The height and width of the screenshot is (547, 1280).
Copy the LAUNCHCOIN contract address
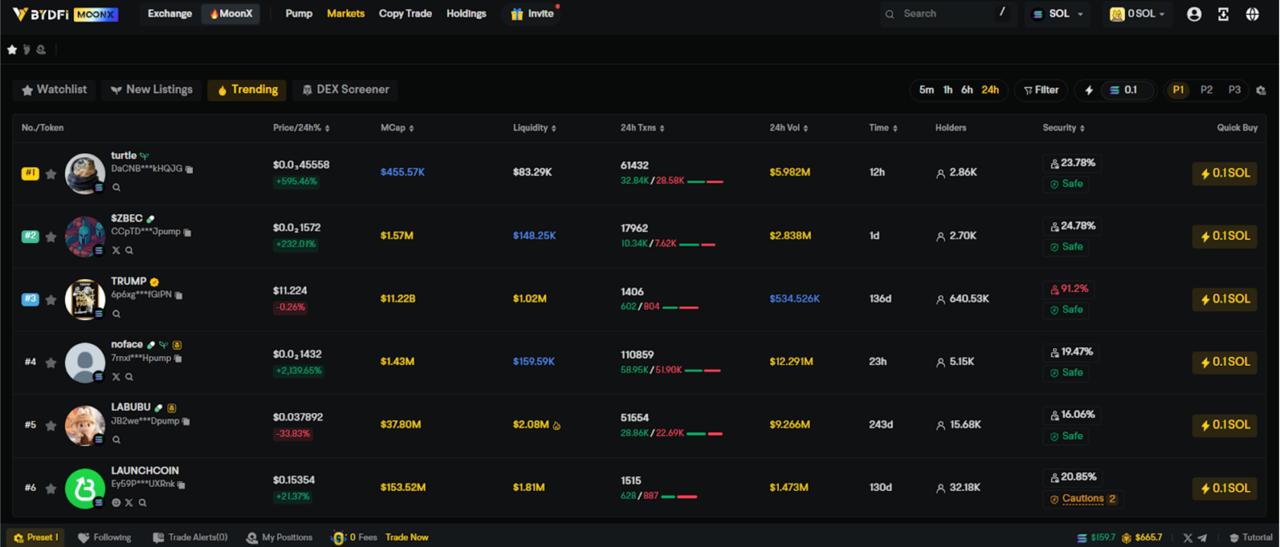(181, 484)
